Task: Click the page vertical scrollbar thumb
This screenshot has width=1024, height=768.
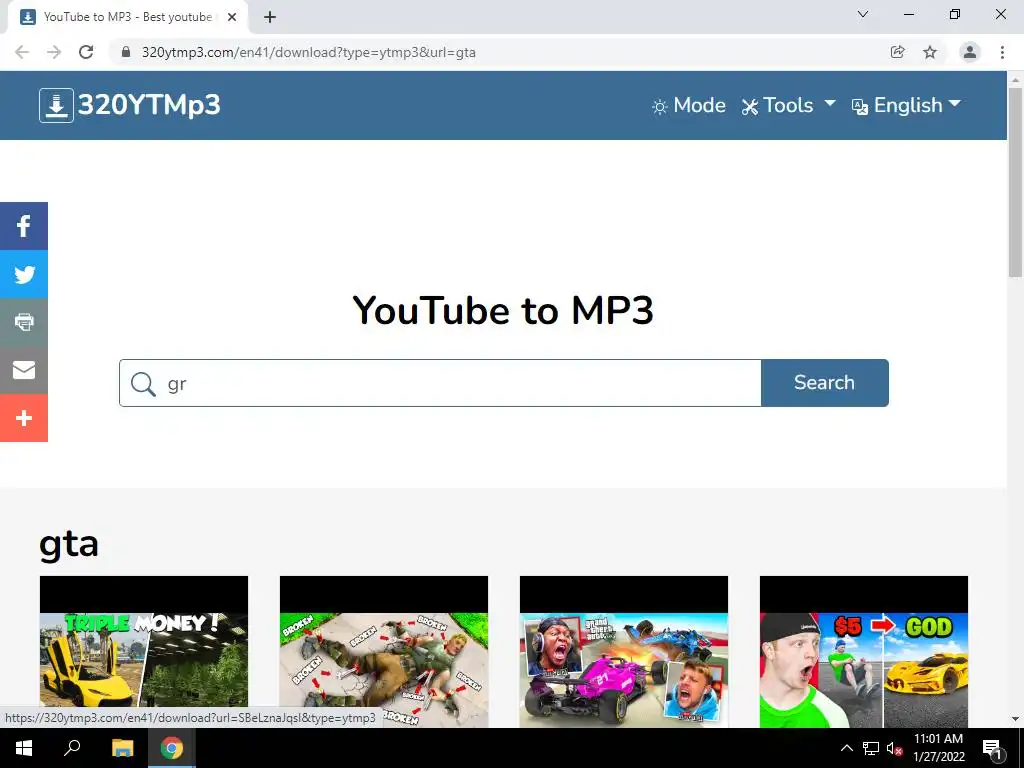Action: point(1015,183)
